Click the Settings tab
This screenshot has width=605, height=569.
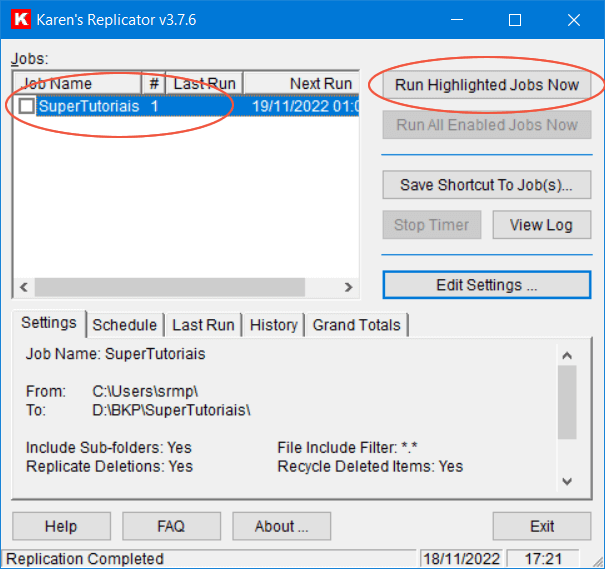tap(49, 323)
